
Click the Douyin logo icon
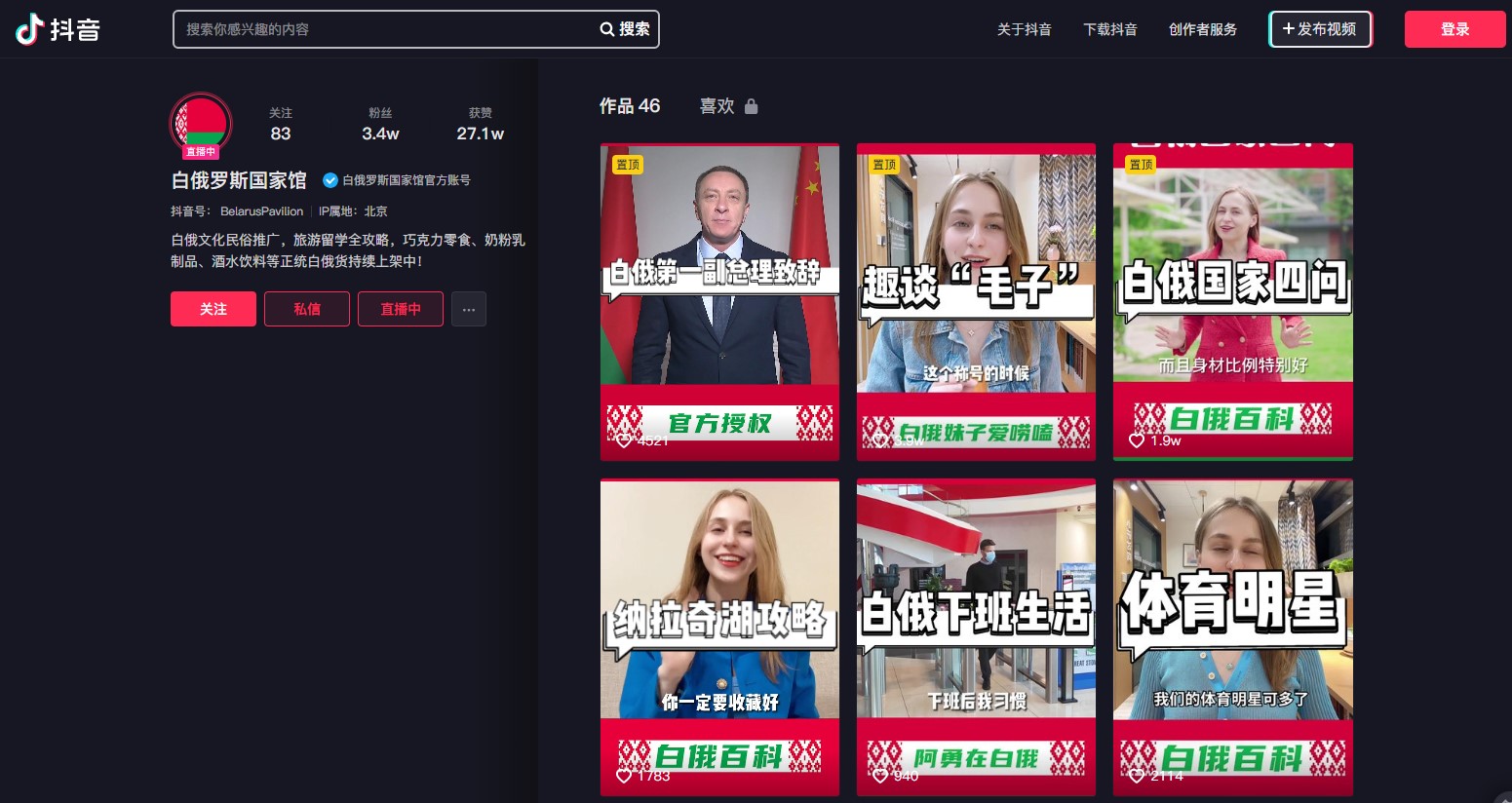click(x=29, y=29)
